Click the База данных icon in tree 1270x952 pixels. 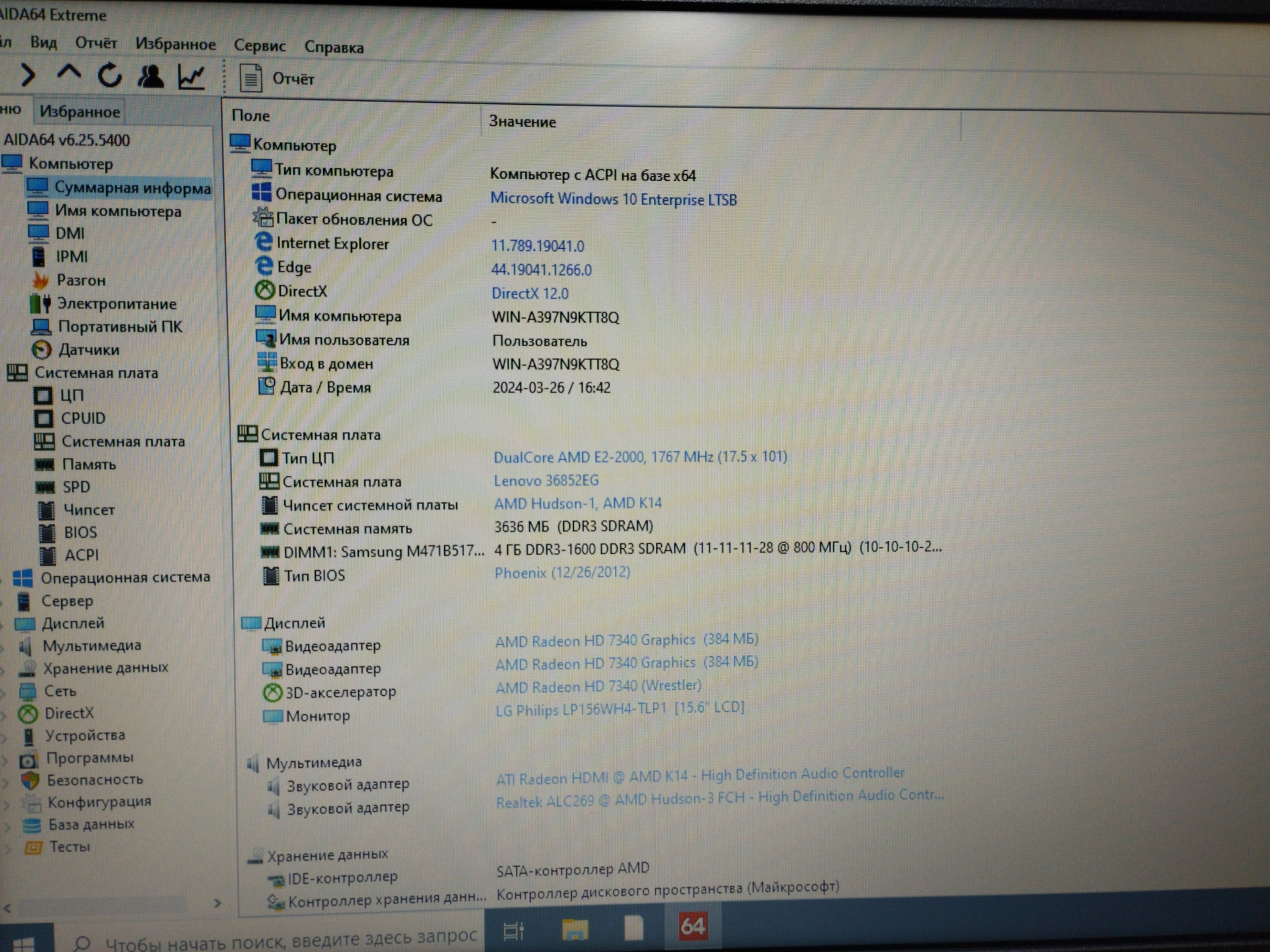click(x=32, y=825)
